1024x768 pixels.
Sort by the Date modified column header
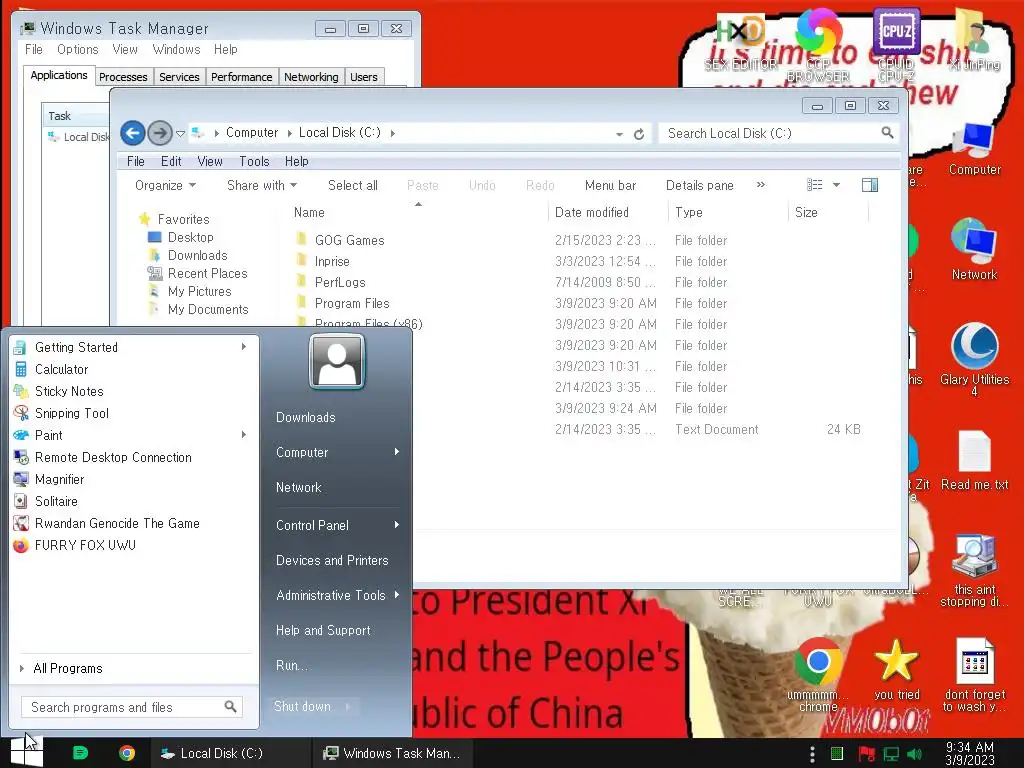pyautogui.click(x=592, y=212)
